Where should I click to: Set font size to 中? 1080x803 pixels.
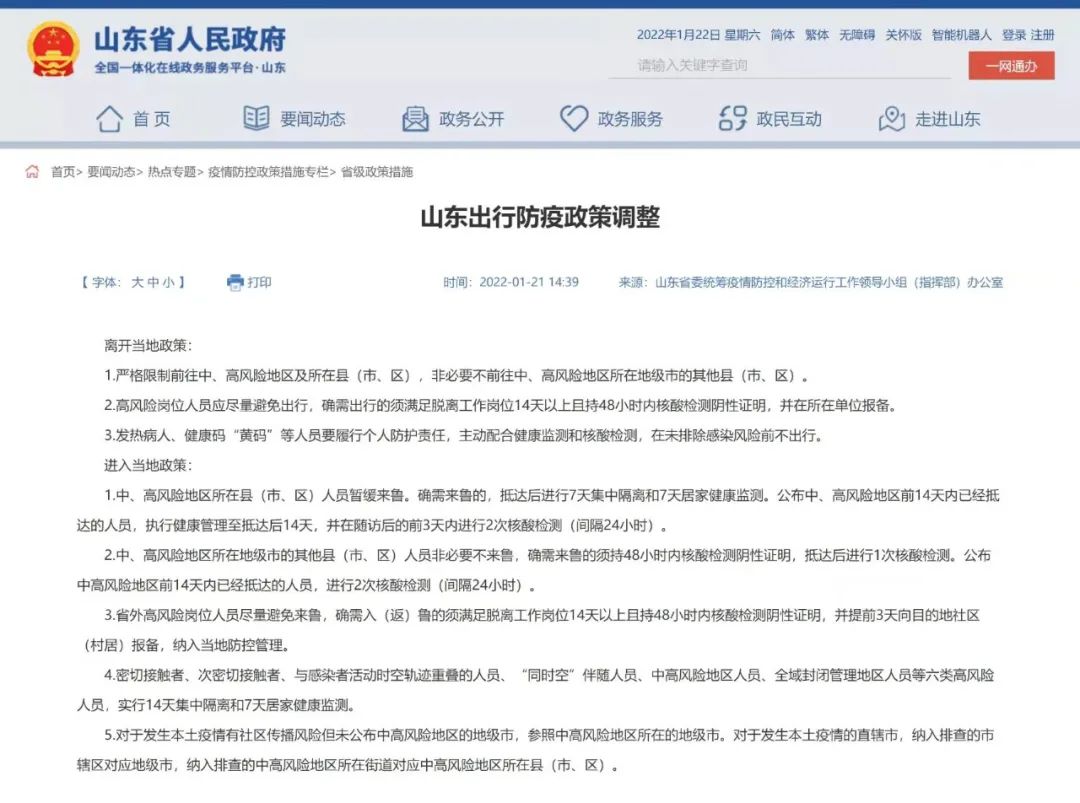(x=153, y=282)
